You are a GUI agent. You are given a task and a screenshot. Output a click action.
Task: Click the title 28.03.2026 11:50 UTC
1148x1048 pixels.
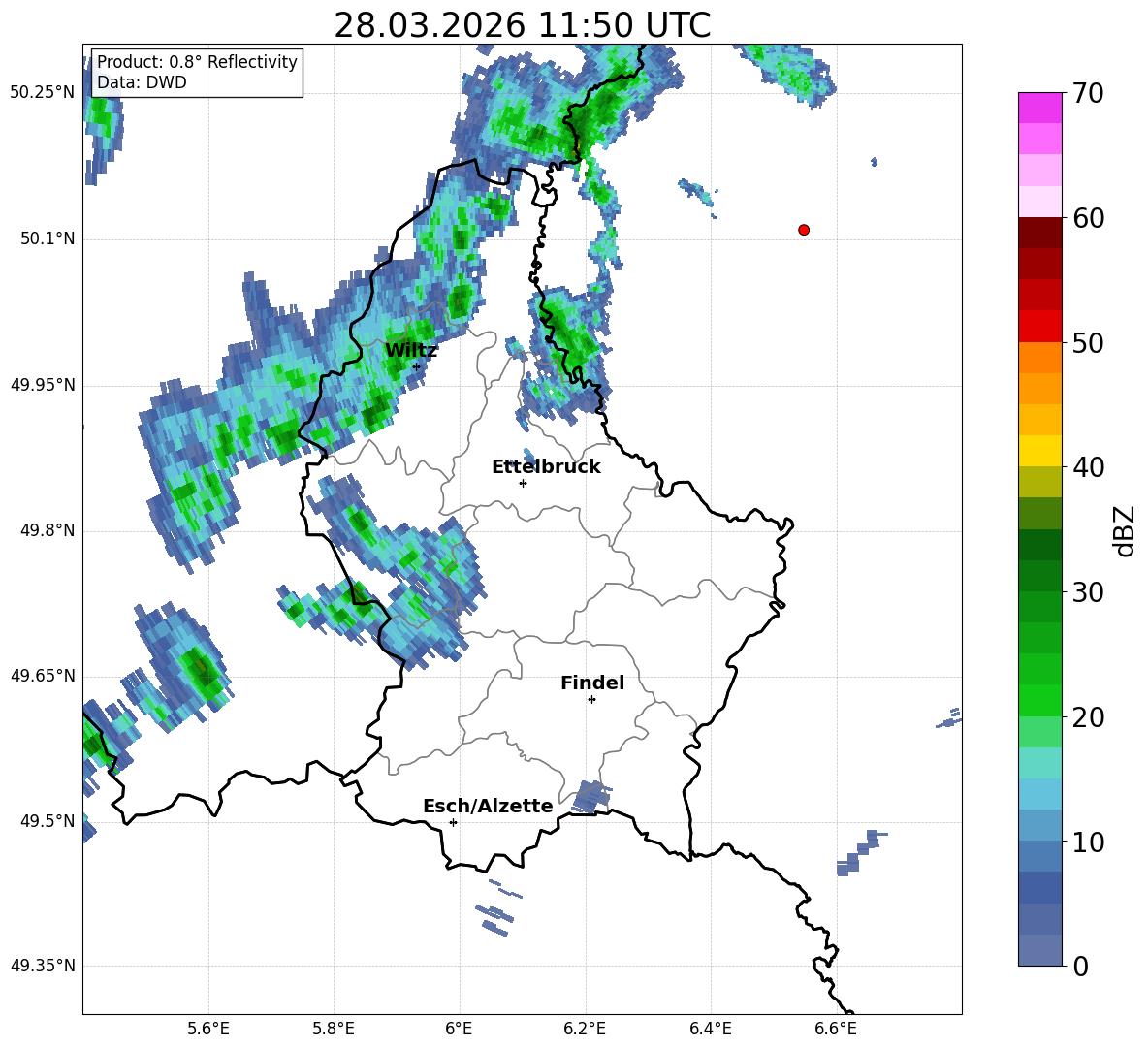point(522,26)
